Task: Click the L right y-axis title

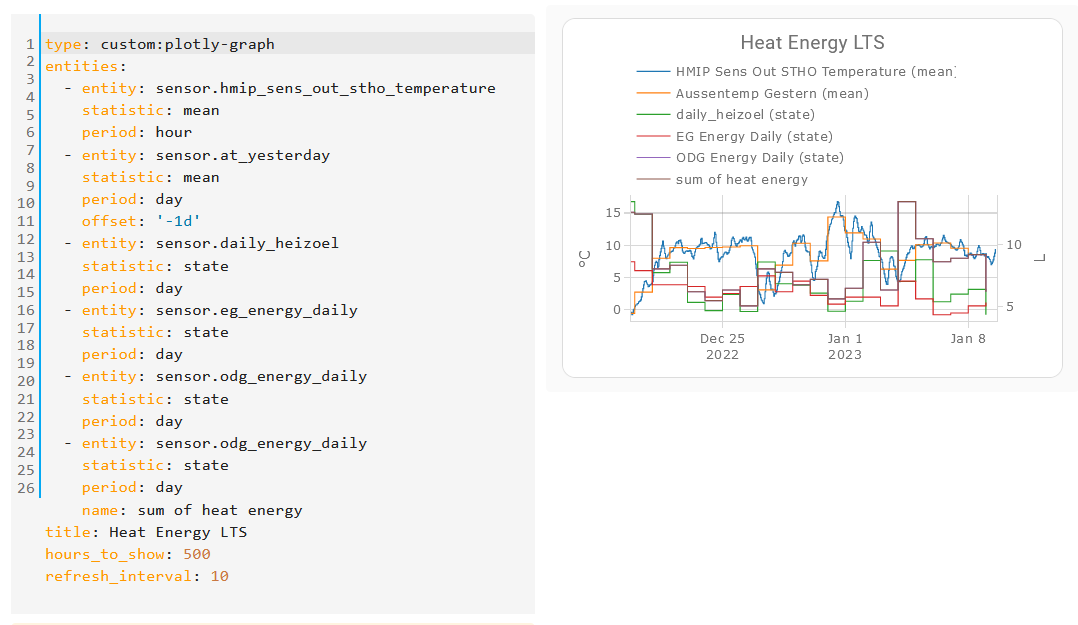Action: 1040,258
